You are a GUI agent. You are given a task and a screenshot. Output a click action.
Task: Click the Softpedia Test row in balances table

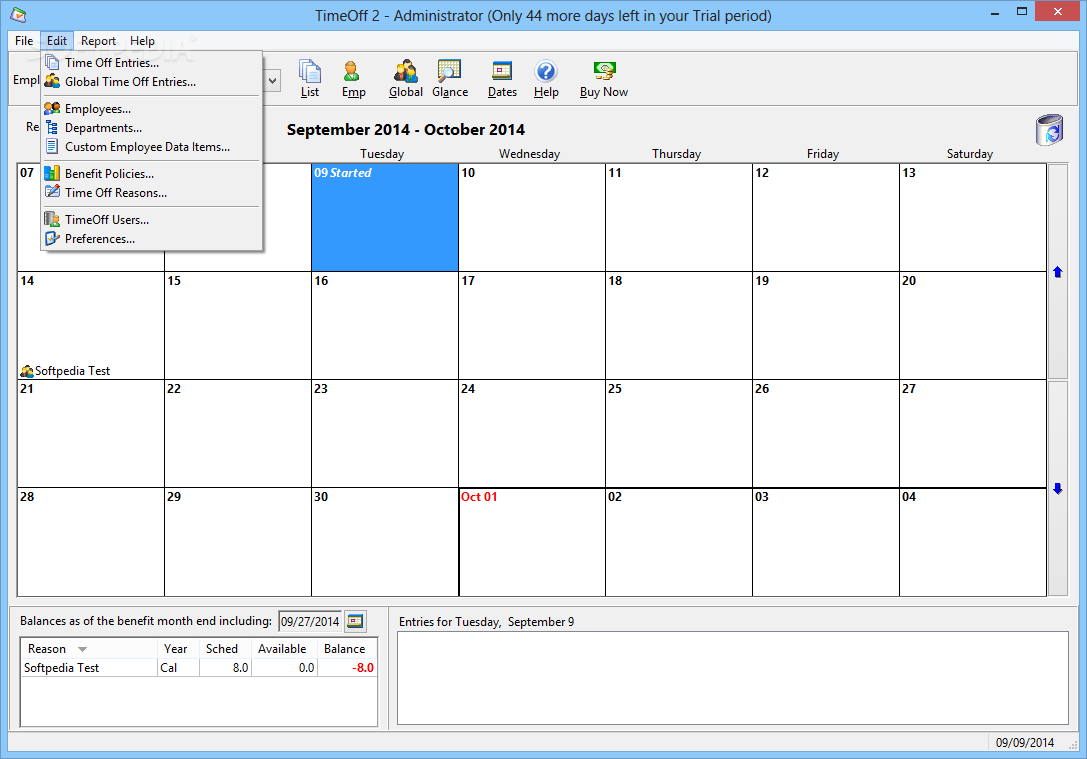(x=199, y=668)
